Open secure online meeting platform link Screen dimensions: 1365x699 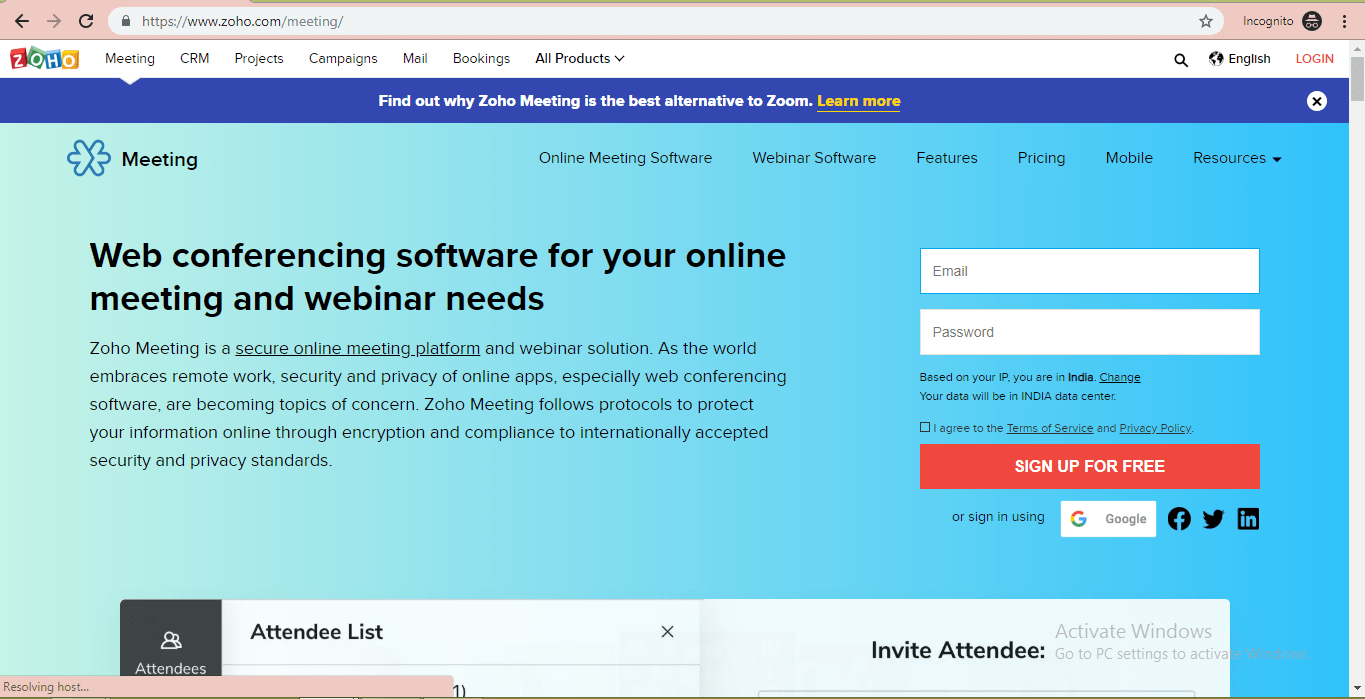click(x=358, y=349)
